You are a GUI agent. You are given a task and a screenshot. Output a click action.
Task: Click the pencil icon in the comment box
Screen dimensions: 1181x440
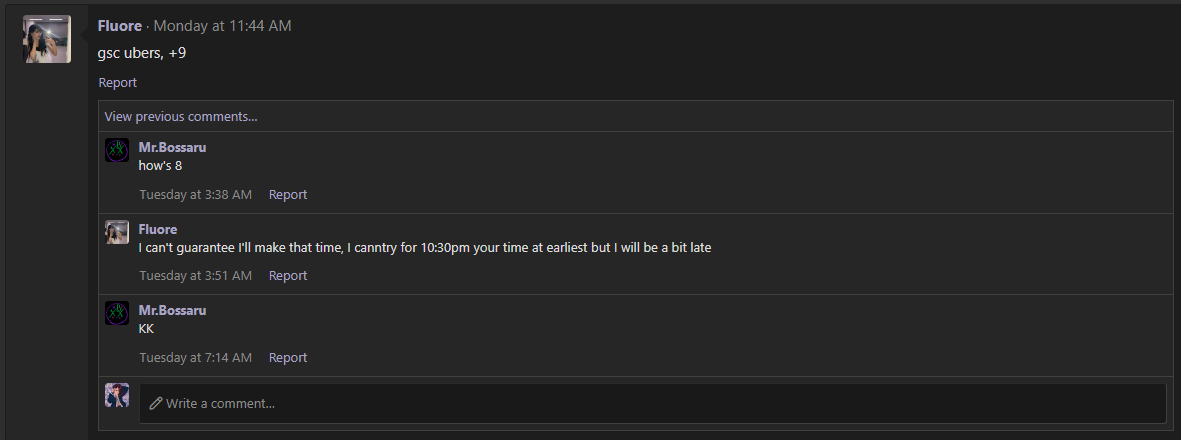pyautogui.click(x=155, y=404)
